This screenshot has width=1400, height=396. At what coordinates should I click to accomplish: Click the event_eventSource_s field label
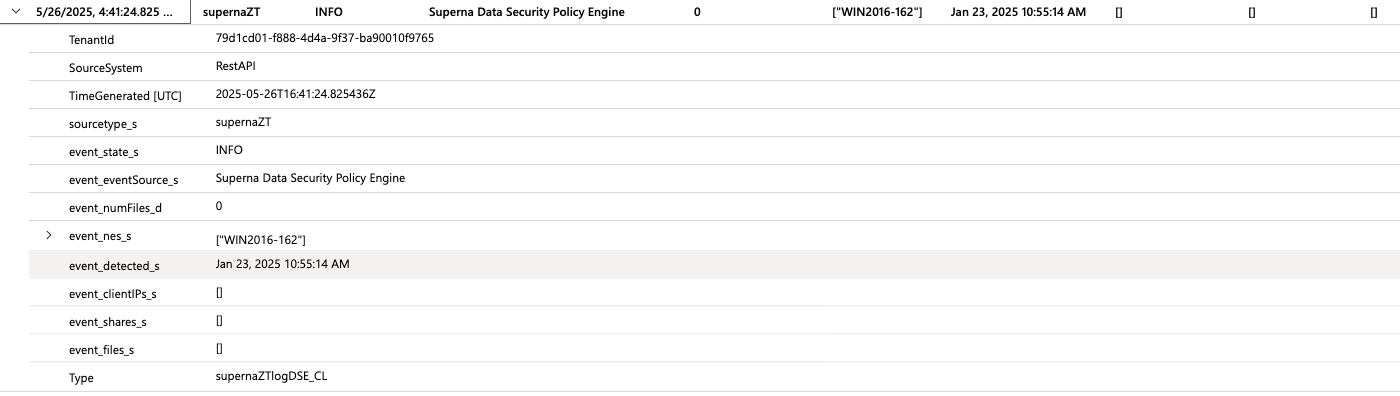pos(123,180)
